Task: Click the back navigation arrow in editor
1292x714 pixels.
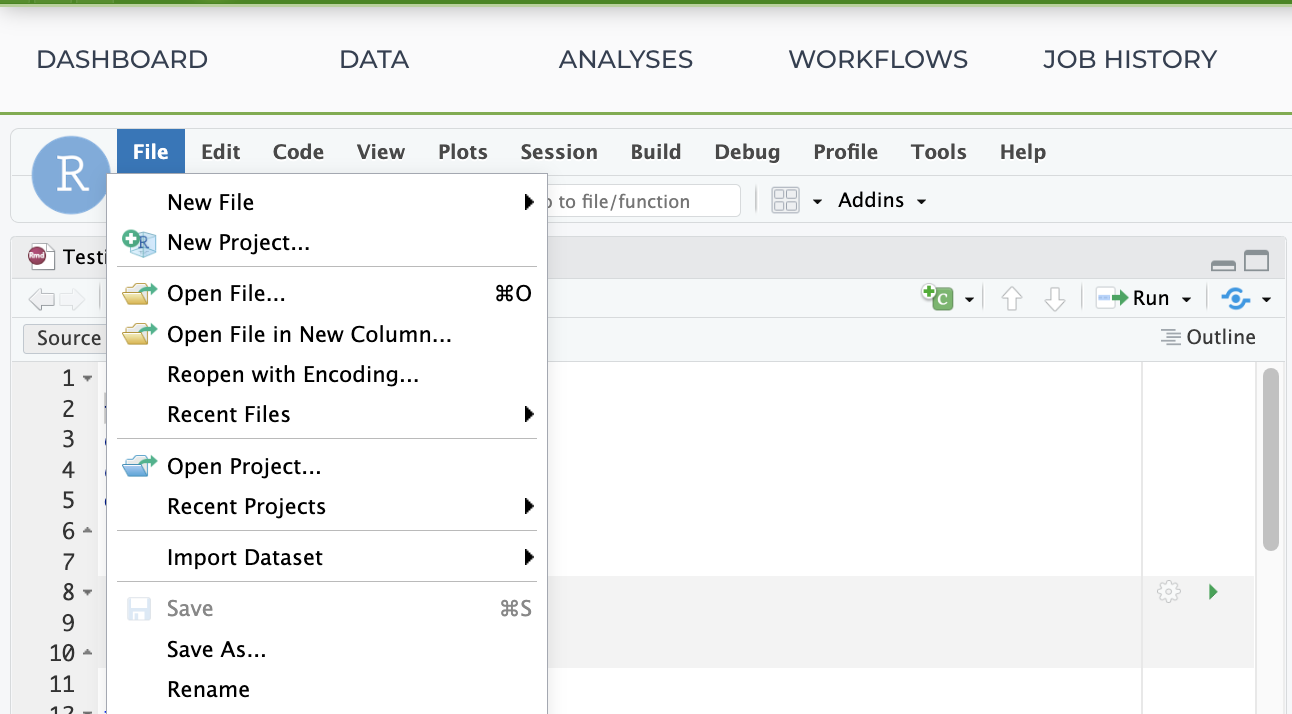Action: point(42,298)
